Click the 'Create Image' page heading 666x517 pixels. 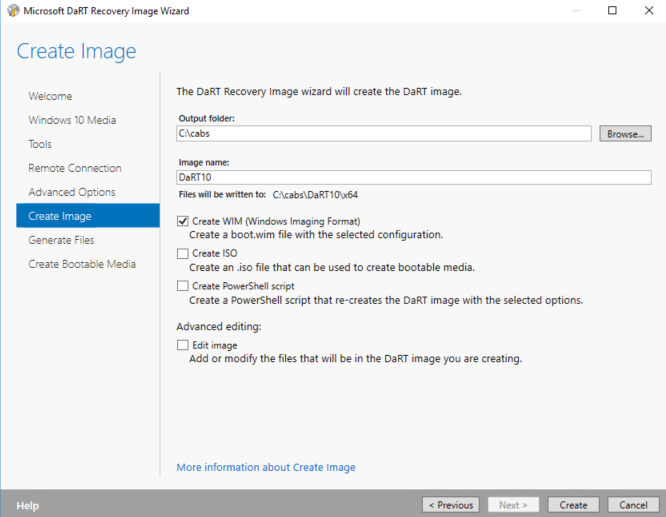coord(76,51)
